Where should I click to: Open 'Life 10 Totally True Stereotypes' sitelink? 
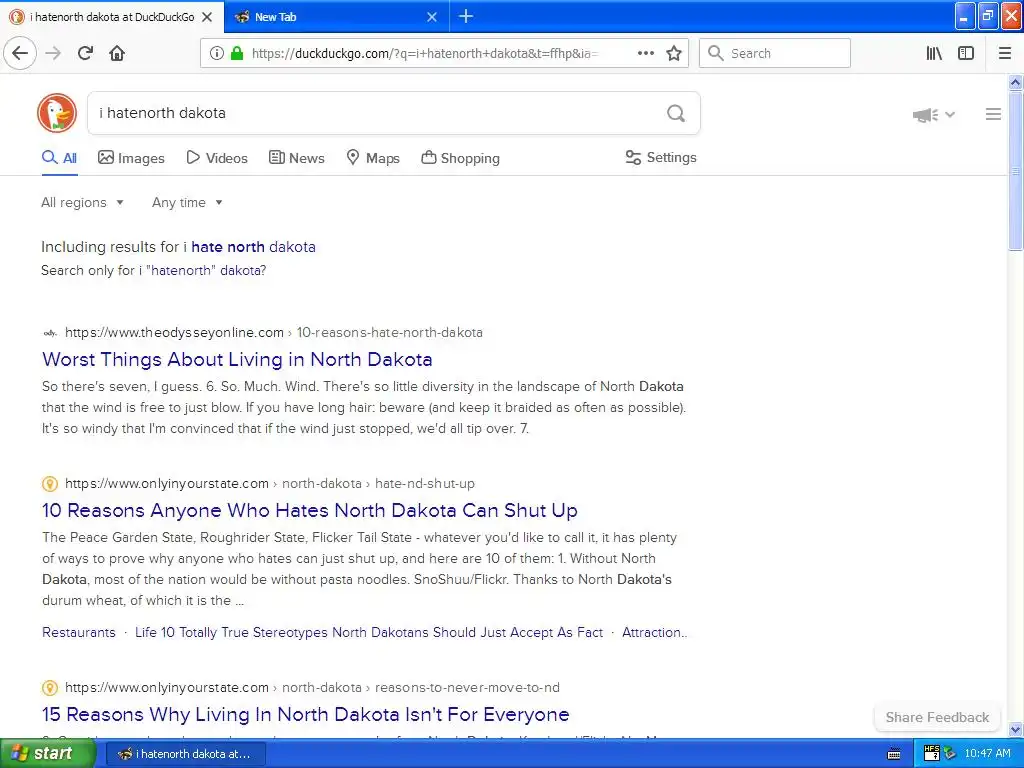pos(369,633)
